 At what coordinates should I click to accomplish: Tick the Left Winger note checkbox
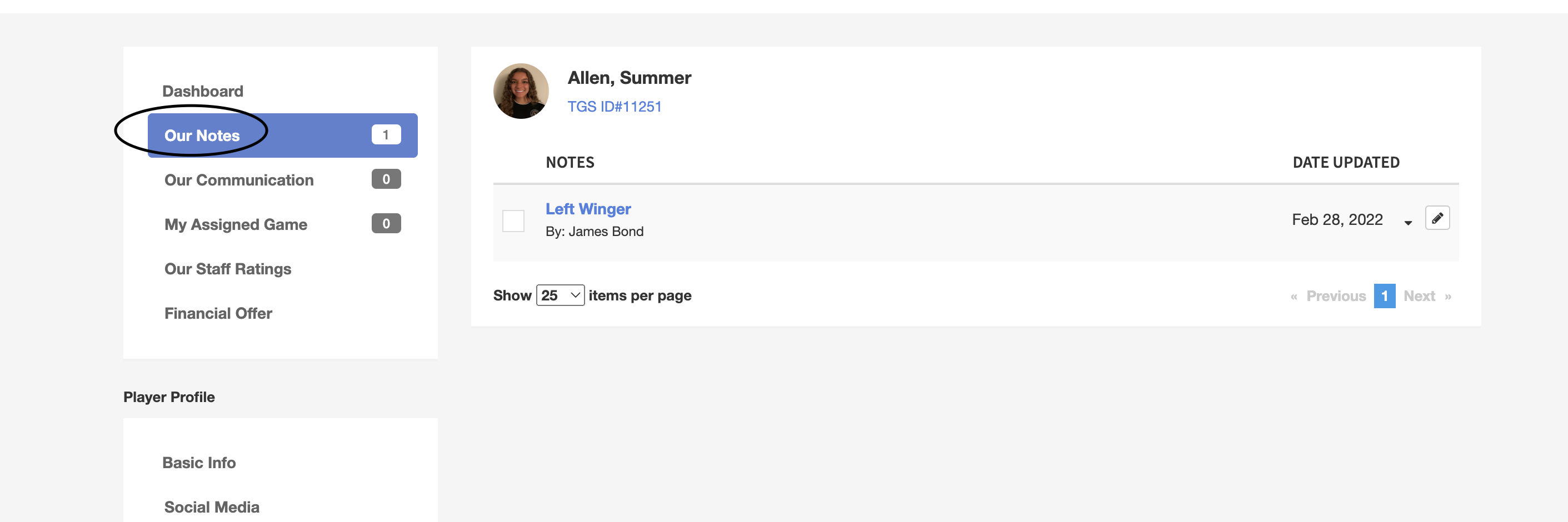[513, 220]
